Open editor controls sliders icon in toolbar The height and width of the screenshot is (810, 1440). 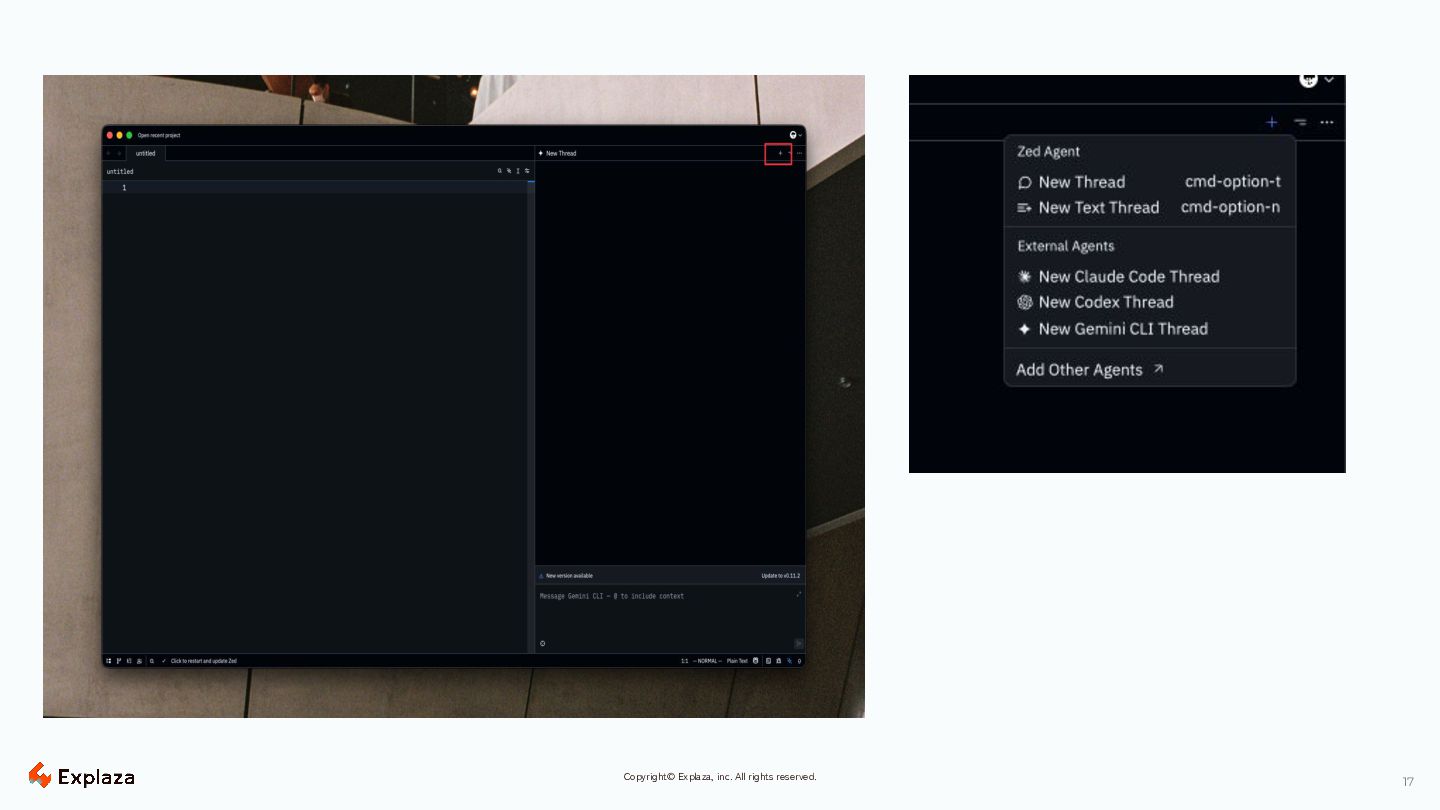click(527, 171)
